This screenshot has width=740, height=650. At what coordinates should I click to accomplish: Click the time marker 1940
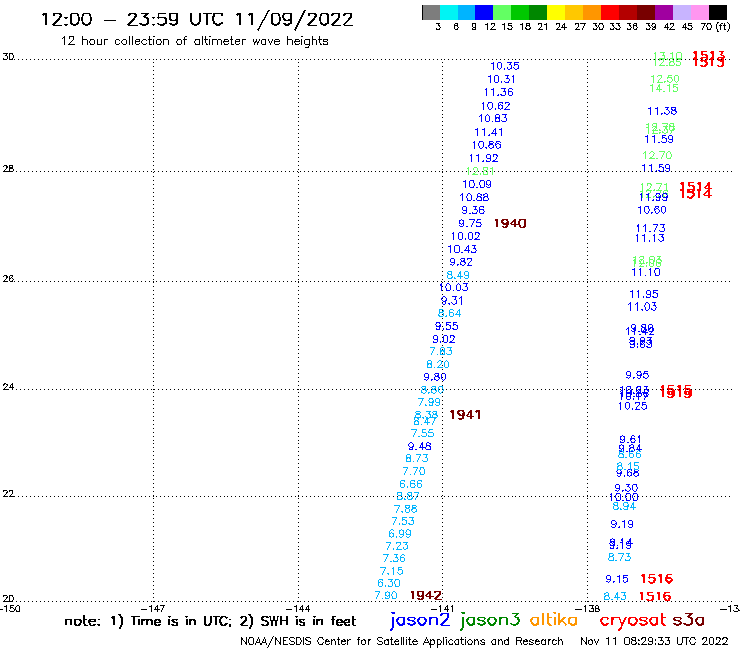pyautogui.click(x=510, y=223)
